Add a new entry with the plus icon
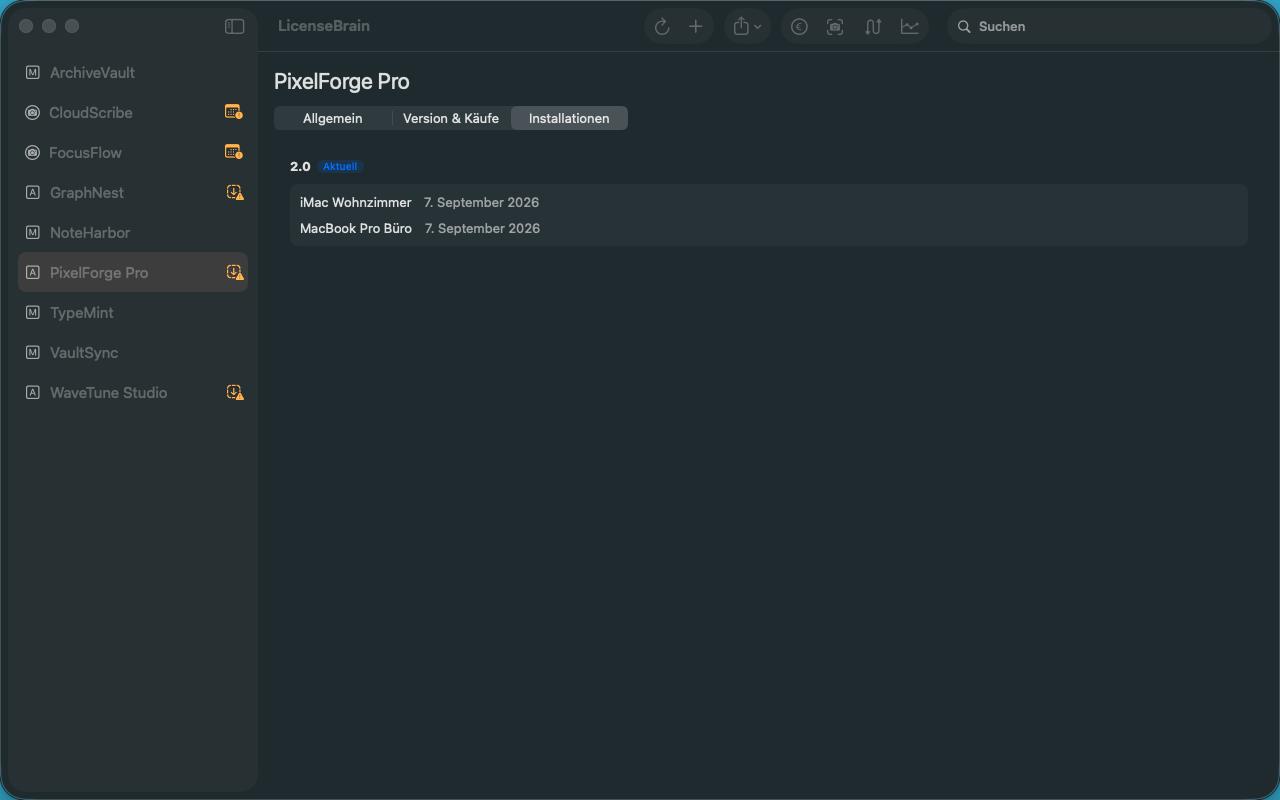 pos(696,27)
